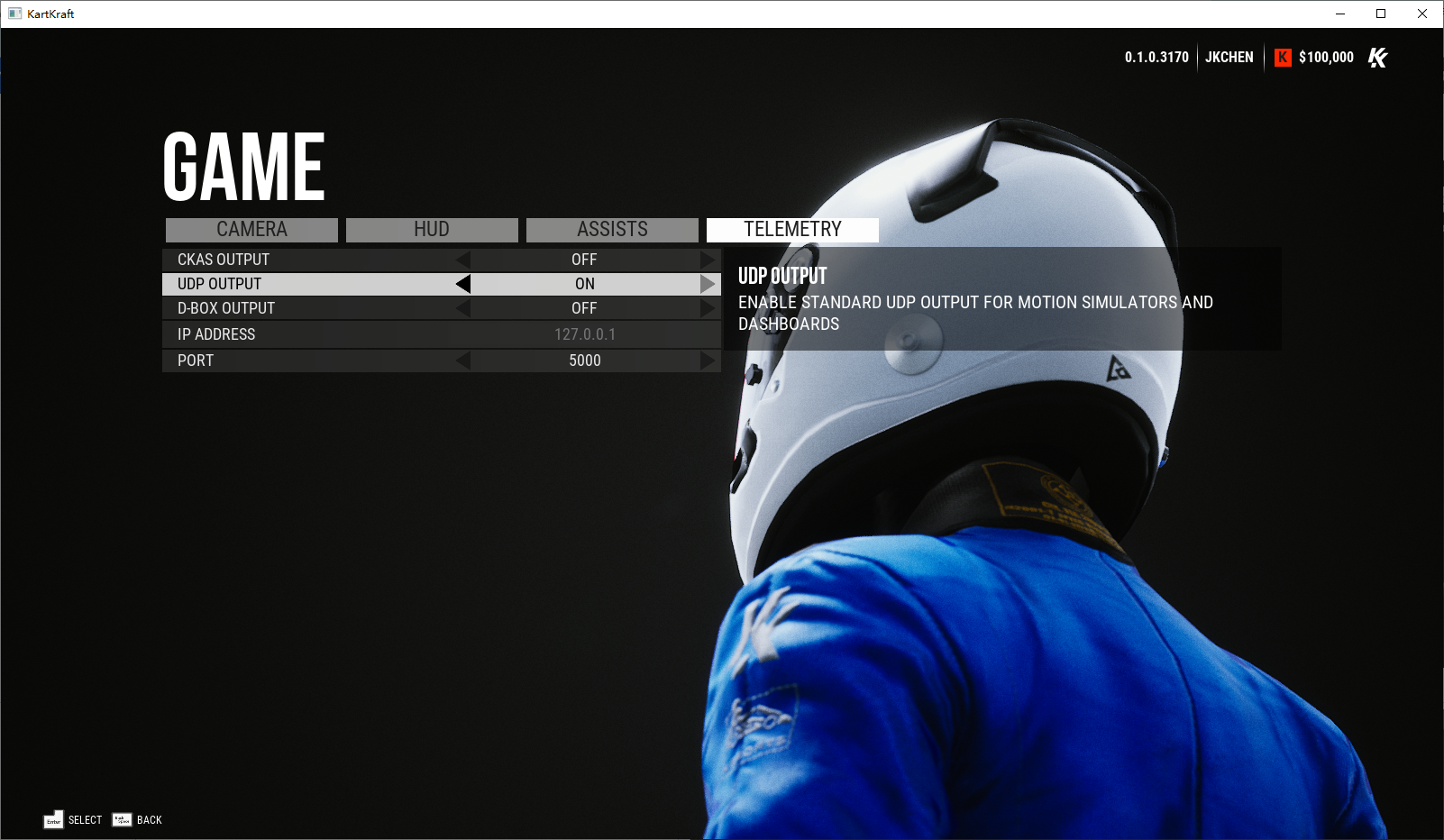This screenshot has width=1444, height=840.
Task: Click the red K currency icon
Action: (x=1283, y=58)
